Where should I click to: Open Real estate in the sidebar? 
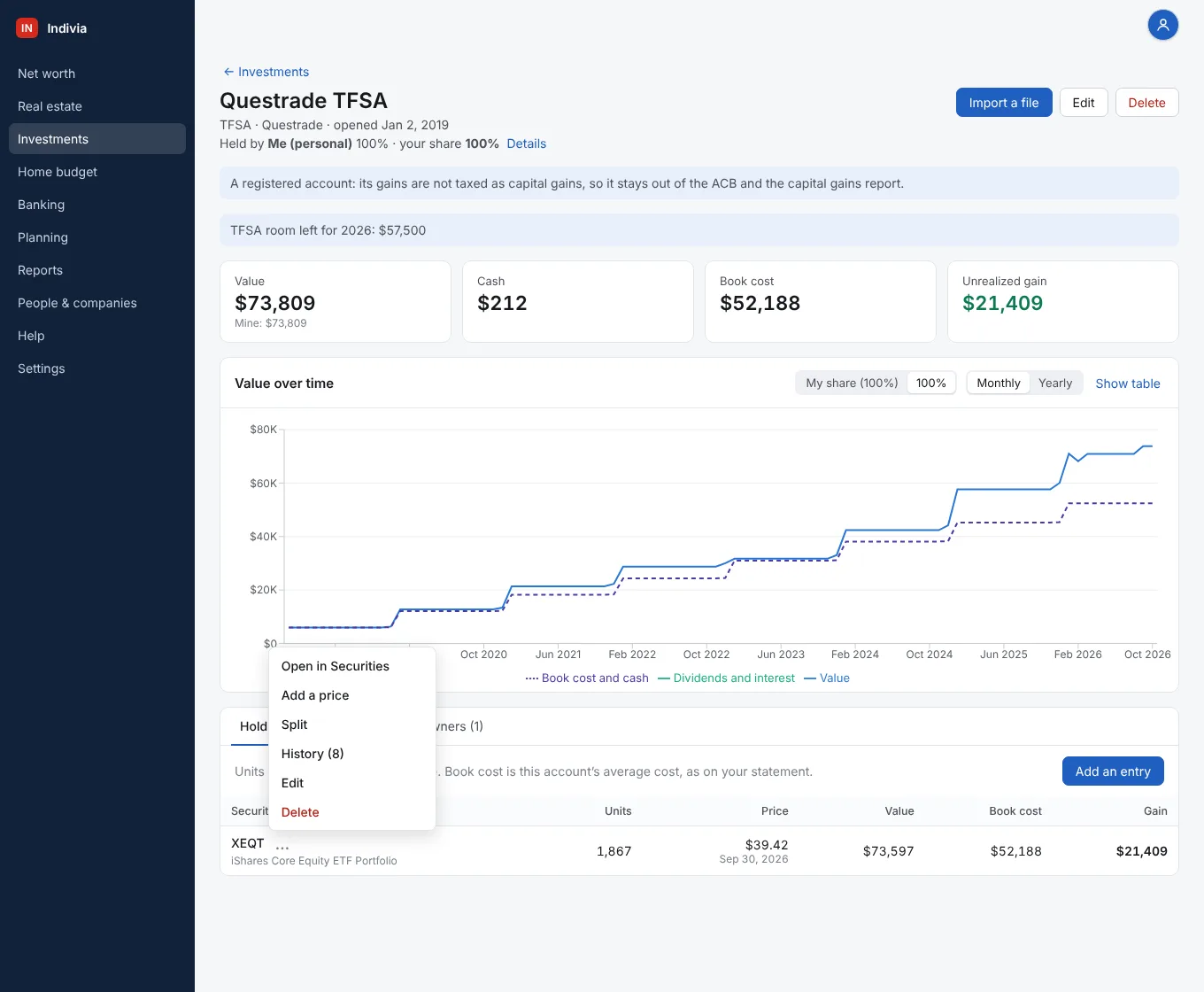coord(97,106)
